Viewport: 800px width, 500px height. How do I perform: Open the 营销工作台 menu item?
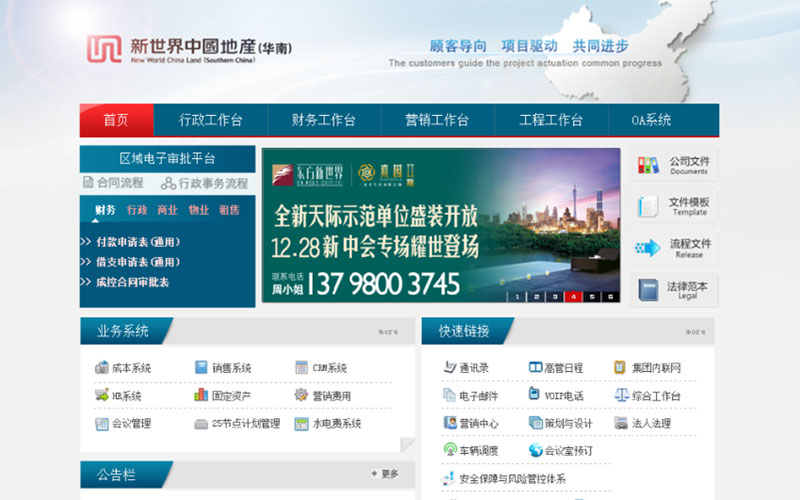coord(437,120)
